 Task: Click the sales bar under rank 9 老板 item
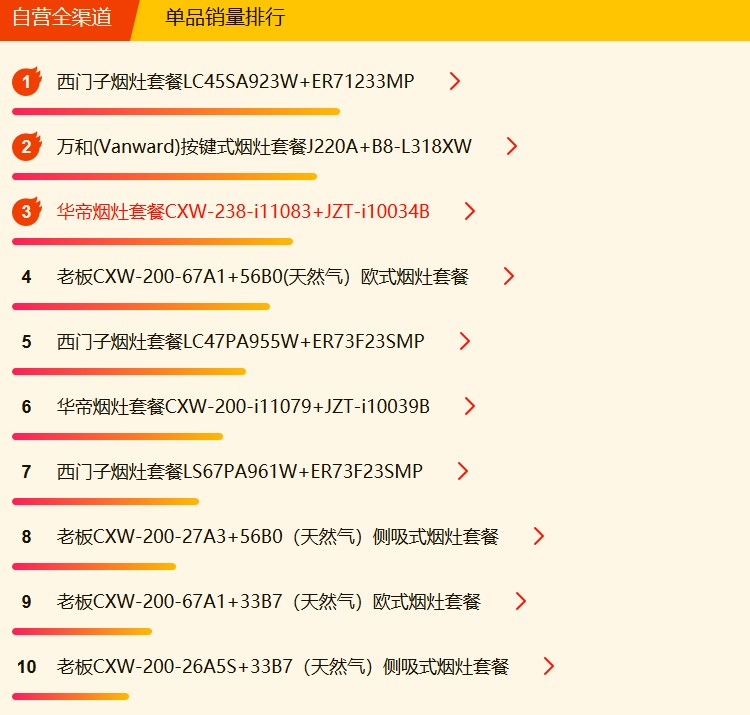[82, 632]
